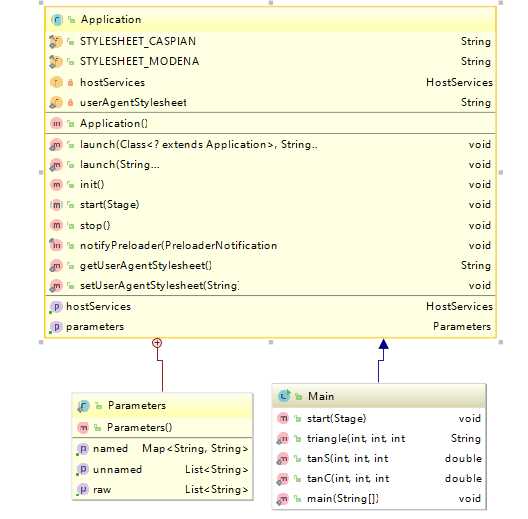This screenshot has height=519, width=528.
Task: Select the start(Stage) method in Application
Action: (109, 205)
